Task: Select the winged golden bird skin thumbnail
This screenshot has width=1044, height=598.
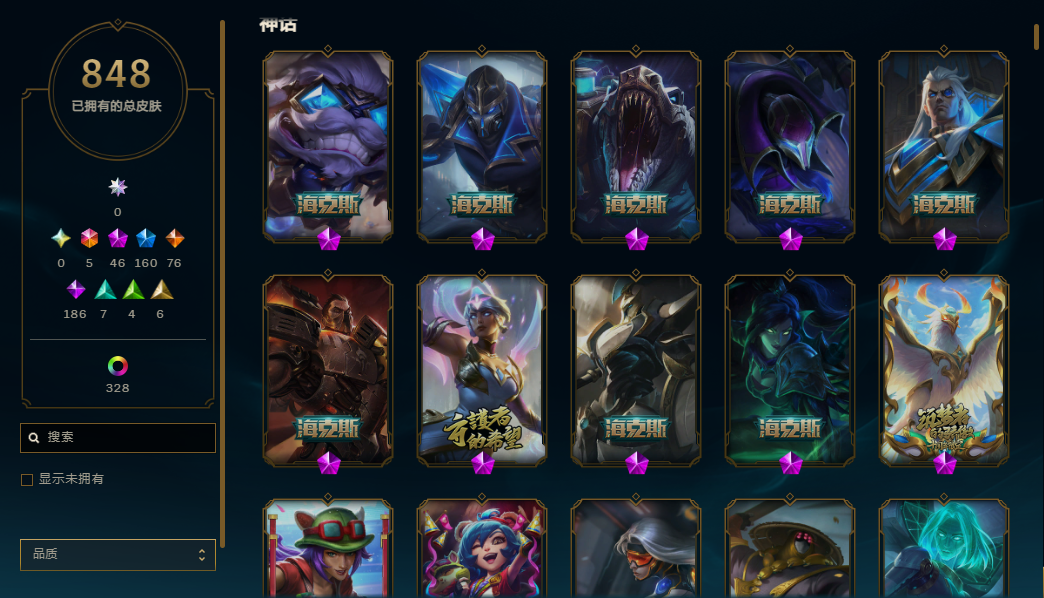Action: click(x=943, y=370)
